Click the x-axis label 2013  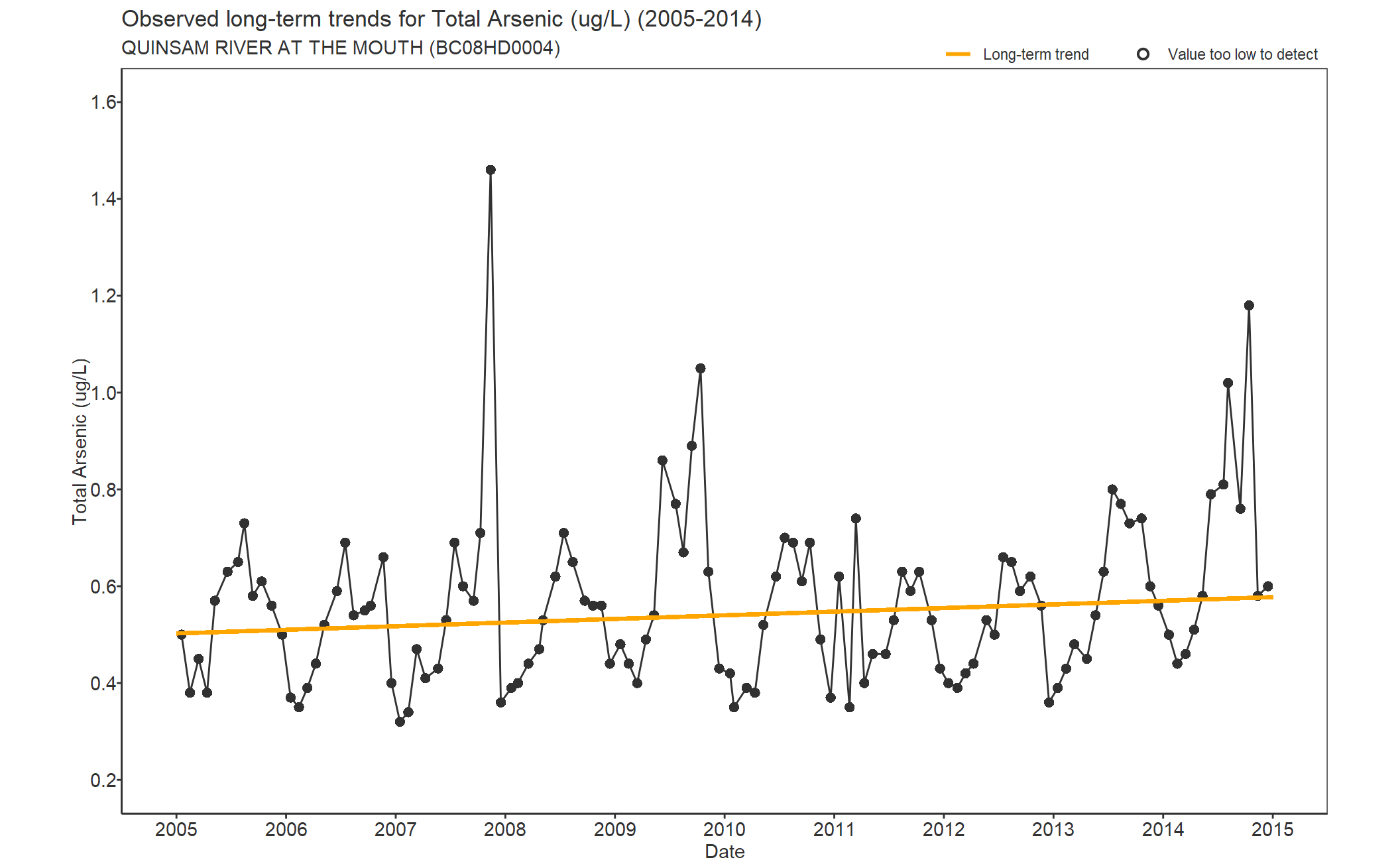pos(1053,830)
